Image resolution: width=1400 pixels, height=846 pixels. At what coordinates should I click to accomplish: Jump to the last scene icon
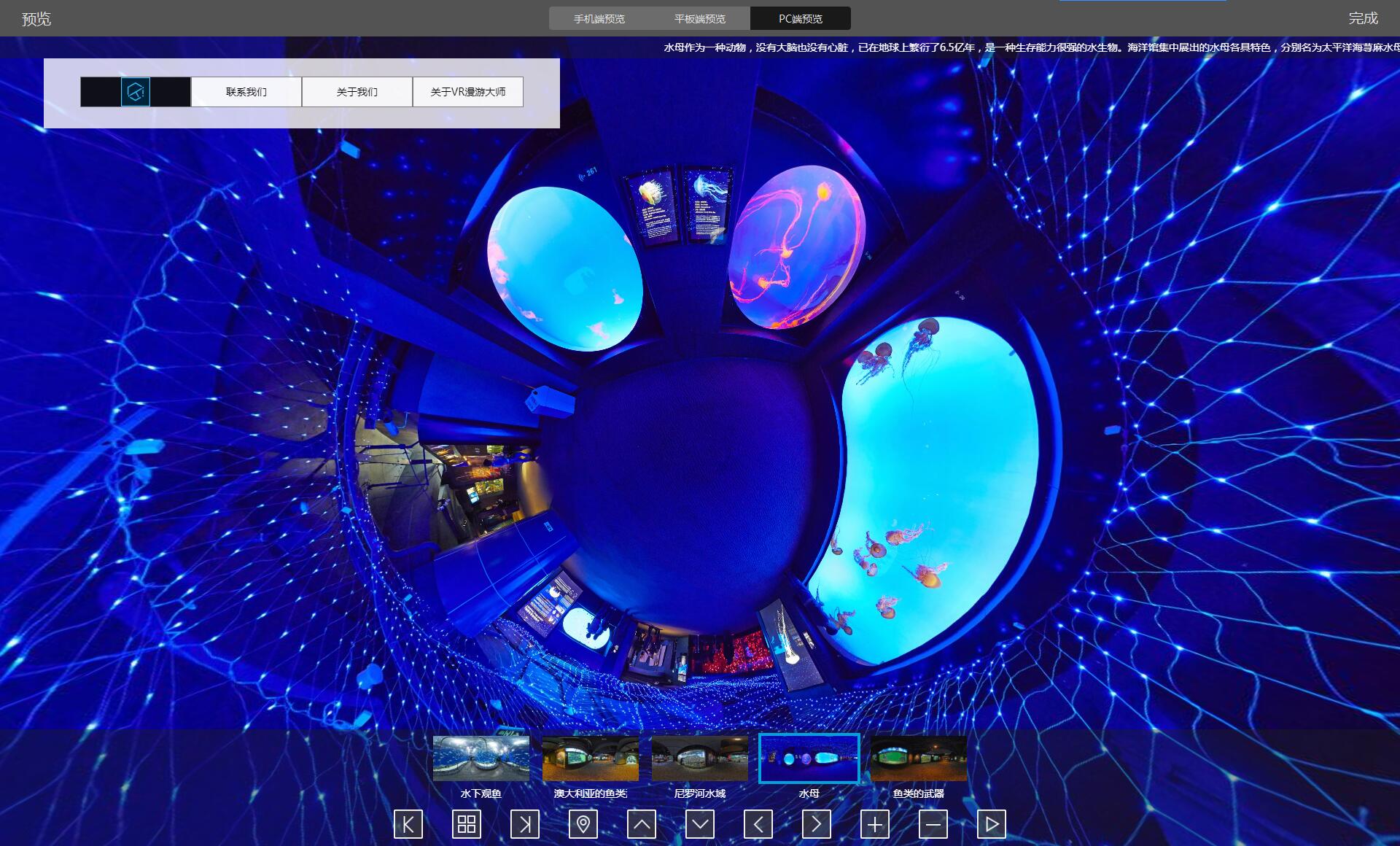[x=525, y=824]
